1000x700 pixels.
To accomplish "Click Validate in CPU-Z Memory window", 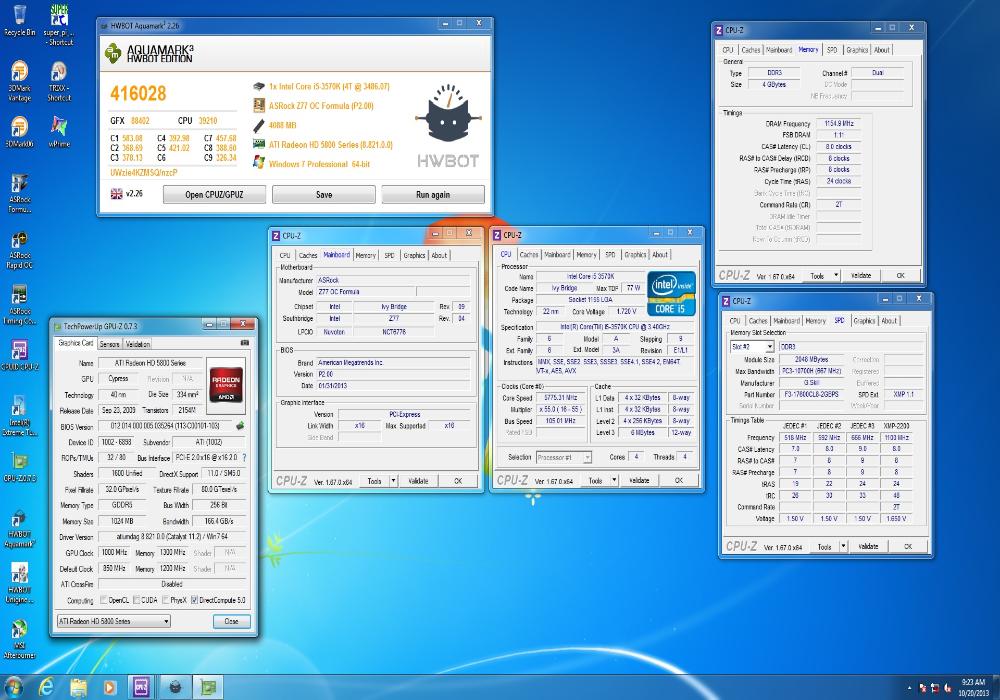I will click(861, 275).
